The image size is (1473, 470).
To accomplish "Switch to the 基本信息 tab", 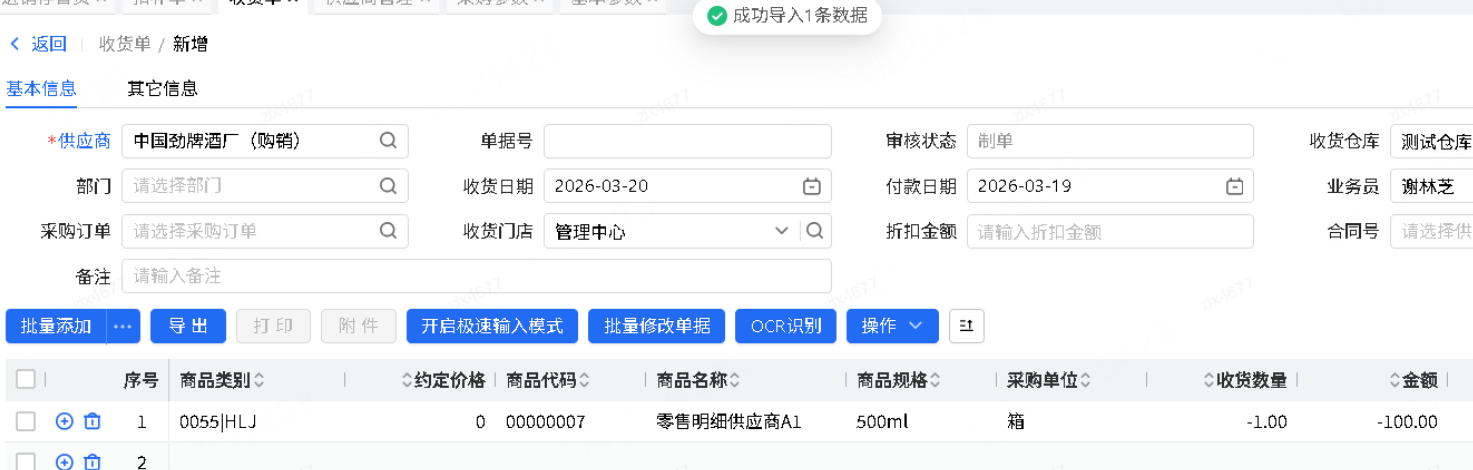I will 41,88.
